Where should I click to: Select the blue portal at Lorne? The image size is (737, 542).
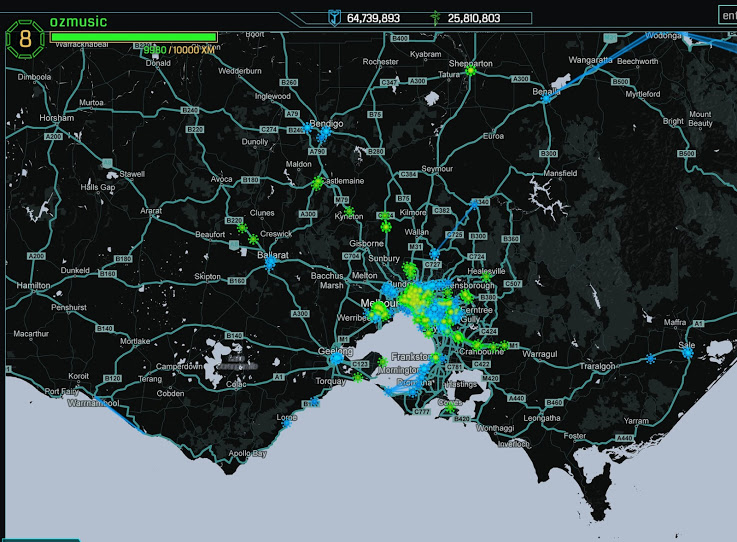click(x=287, y=424)
